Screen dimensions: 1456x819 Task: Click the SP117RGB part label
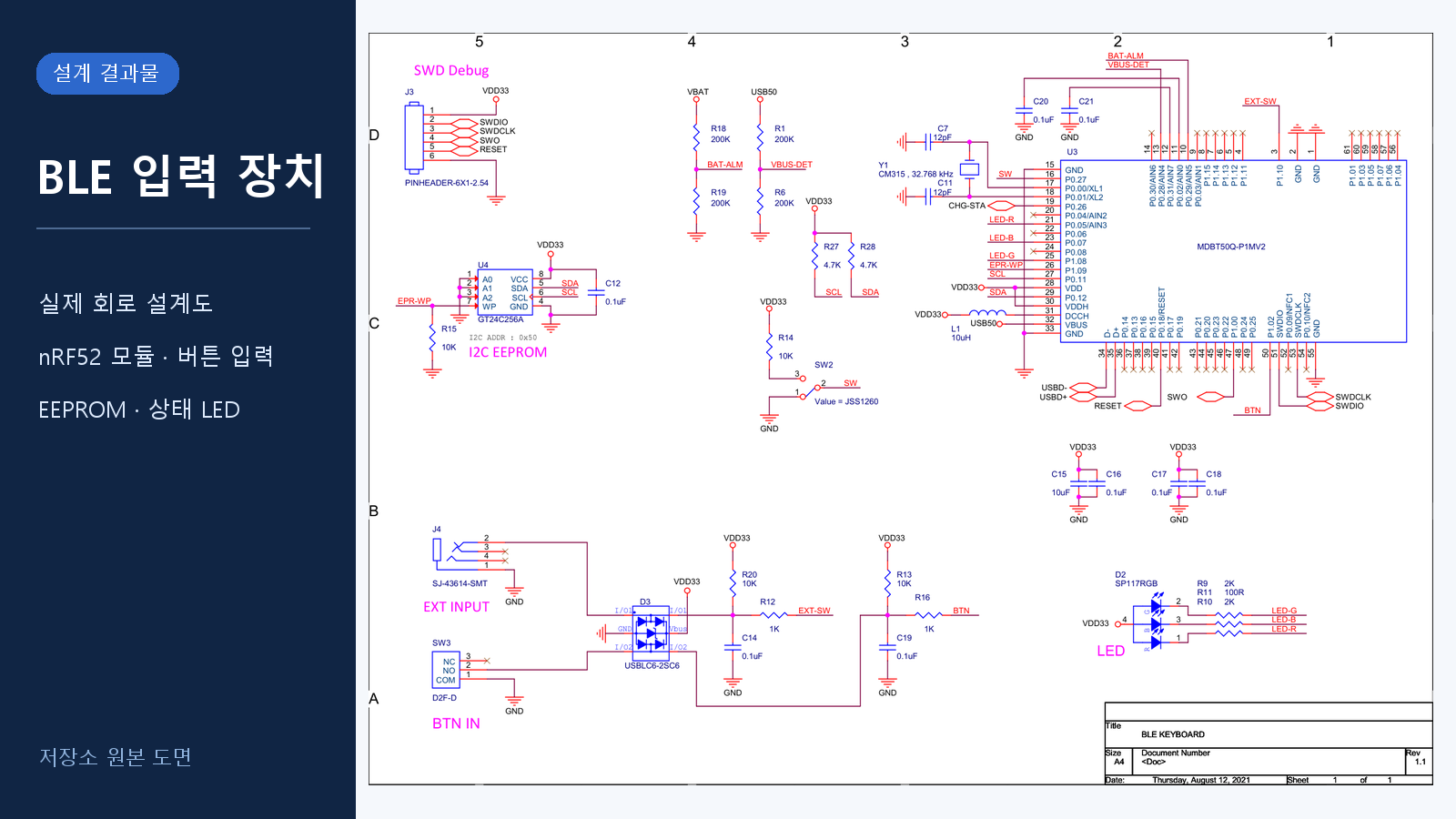coord(1137,583)
